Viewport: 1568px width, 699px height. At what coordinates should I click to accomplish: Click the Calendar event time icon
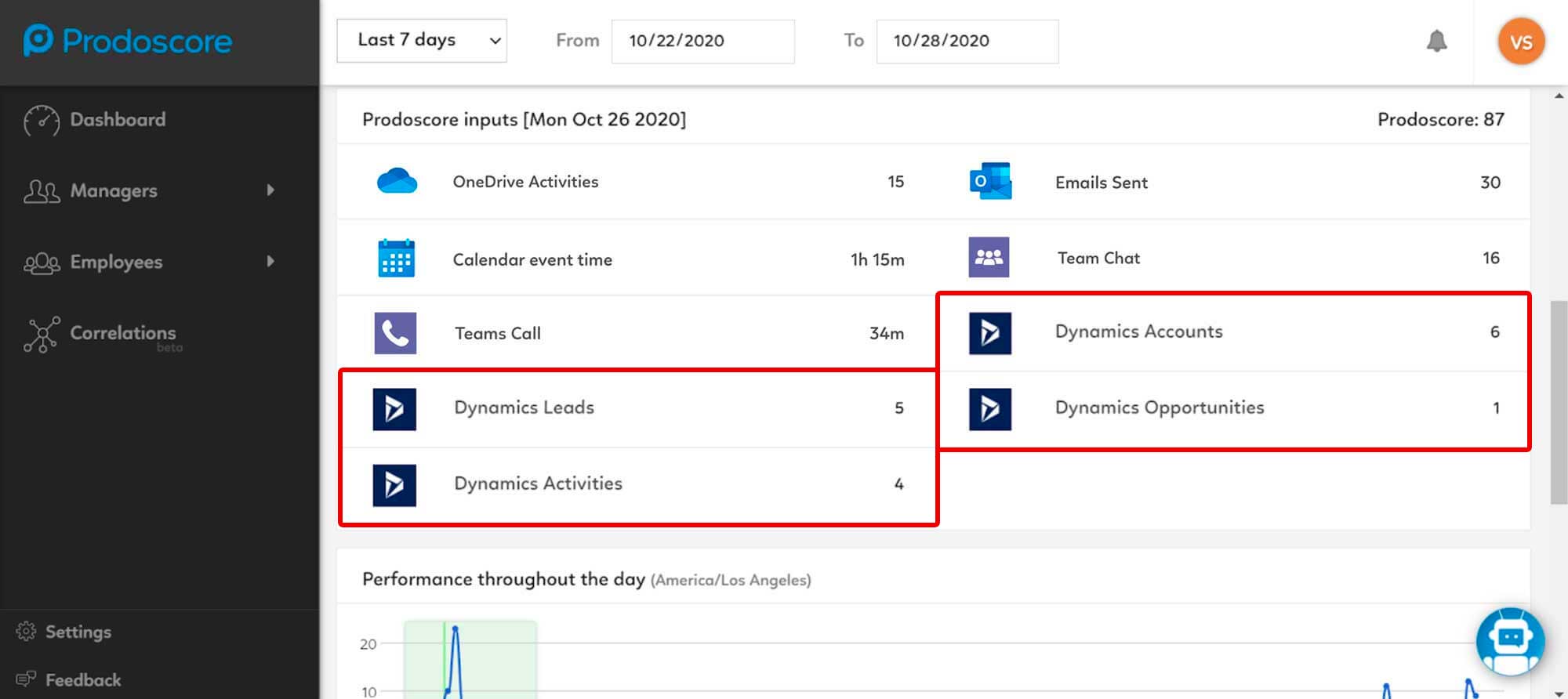[396, 258]
